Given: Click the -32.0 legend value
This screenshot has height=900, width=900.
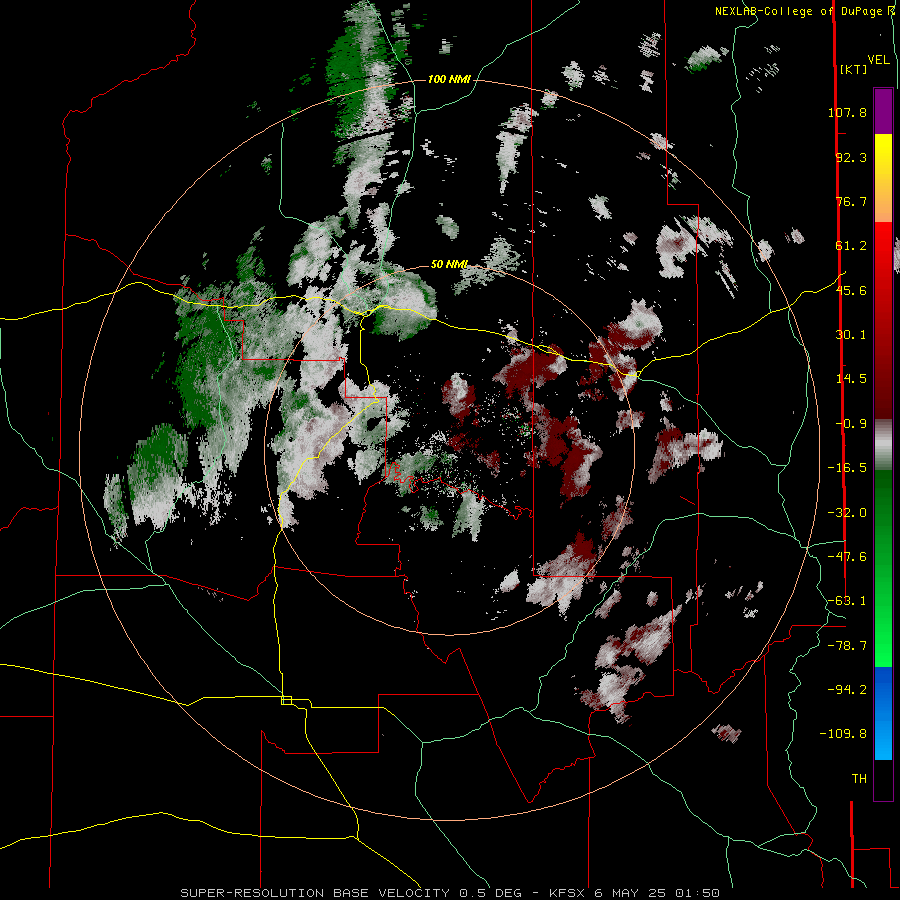Looking at the screenshot, I should 847,513.
